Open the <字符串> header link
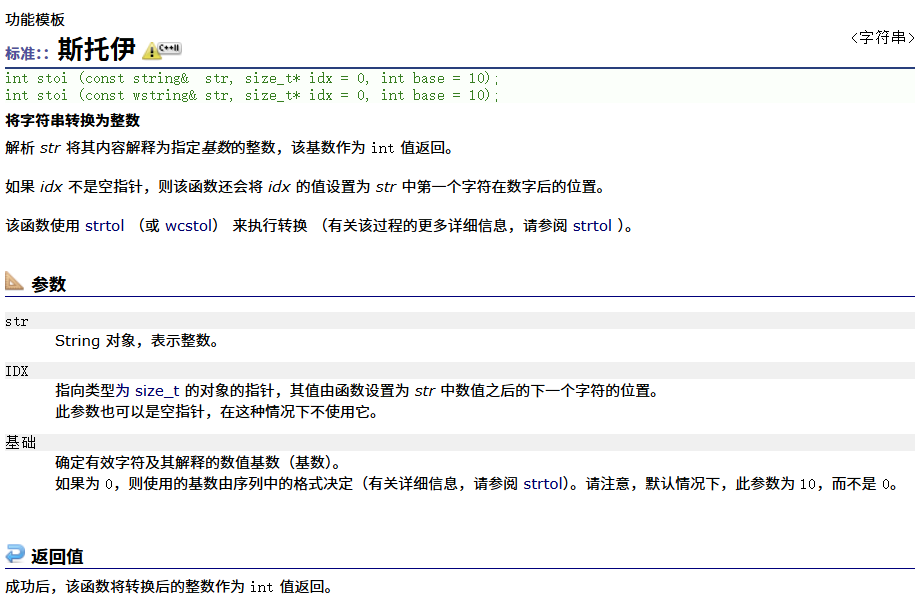Viewport: 918px width, 604px height. click(882, 38)
